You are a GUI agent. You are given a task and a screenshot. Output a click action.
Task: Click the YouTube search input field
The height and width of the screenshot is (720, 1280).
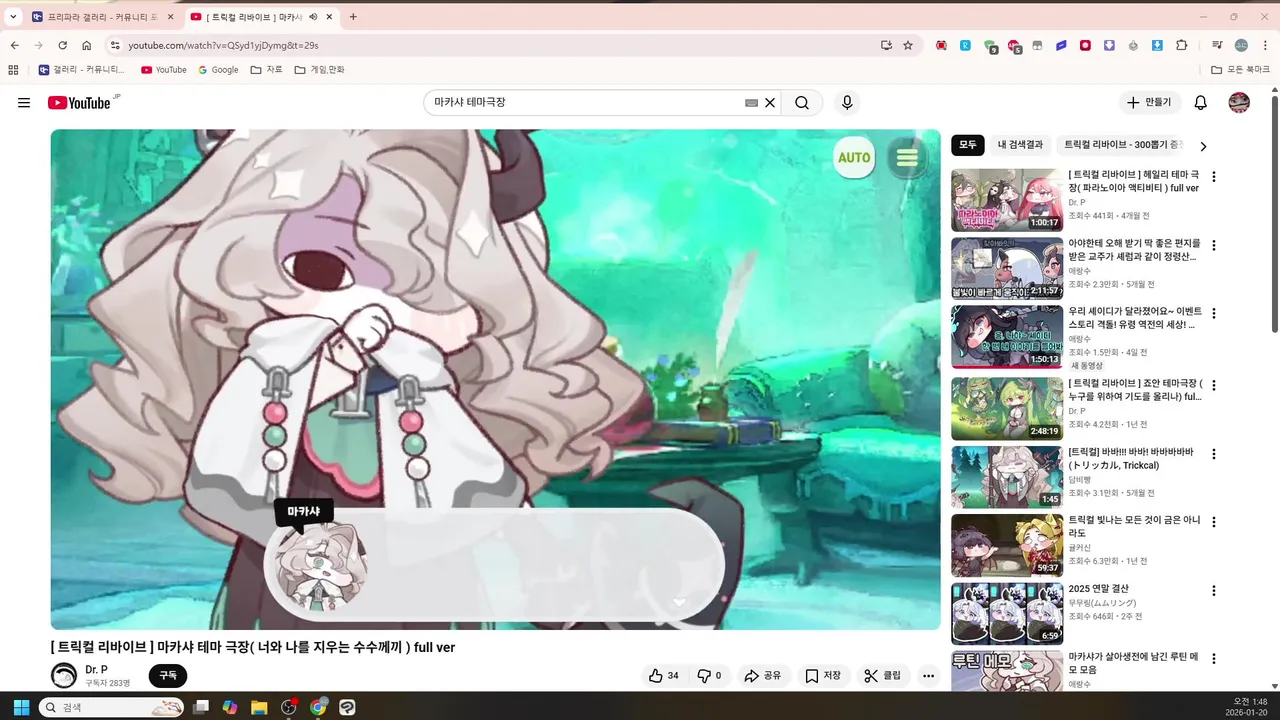pos(586,103)
